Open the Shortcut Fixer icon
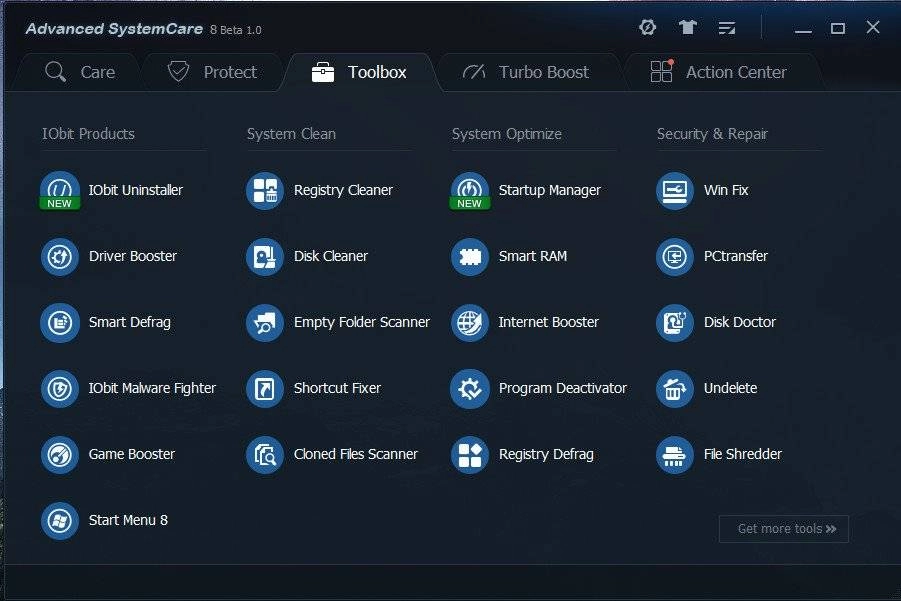Screen dimensions: 901x601 pyautogui.click(x=265, y=389)
